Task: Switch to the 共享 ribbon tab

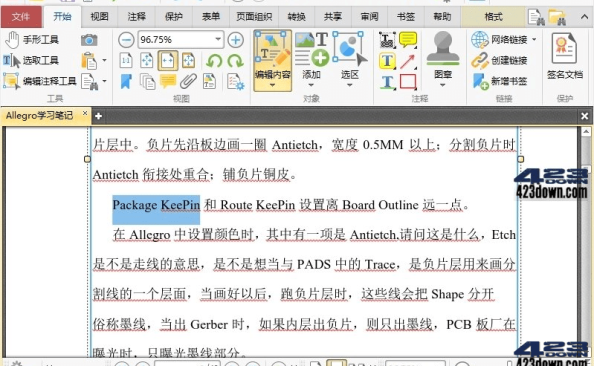Action: (x=333, y=17)
